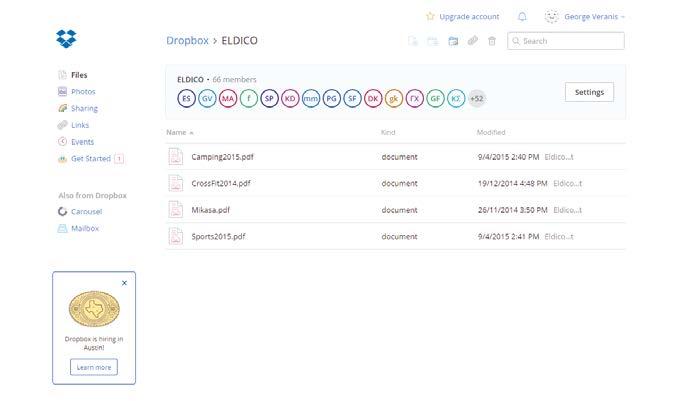Image resolution: width=685 pixels, height=401 pixels.
Task: Close the Dropbox hiring promo box
Action: [125, 283]
